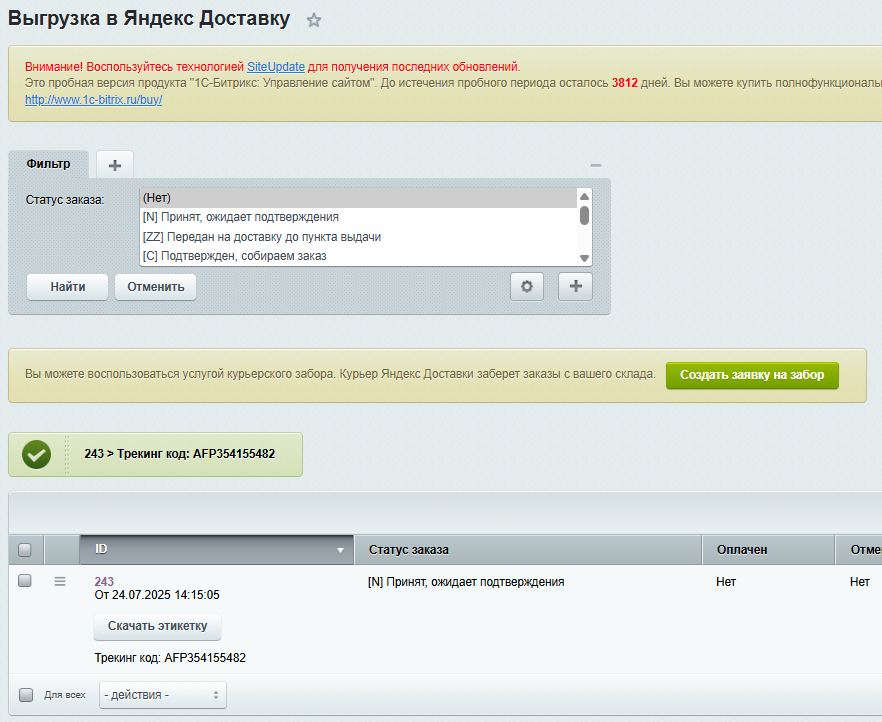Click the status list scrollbar thumb
This screenshot has width=882, height=722.
(x=584, y=215)
